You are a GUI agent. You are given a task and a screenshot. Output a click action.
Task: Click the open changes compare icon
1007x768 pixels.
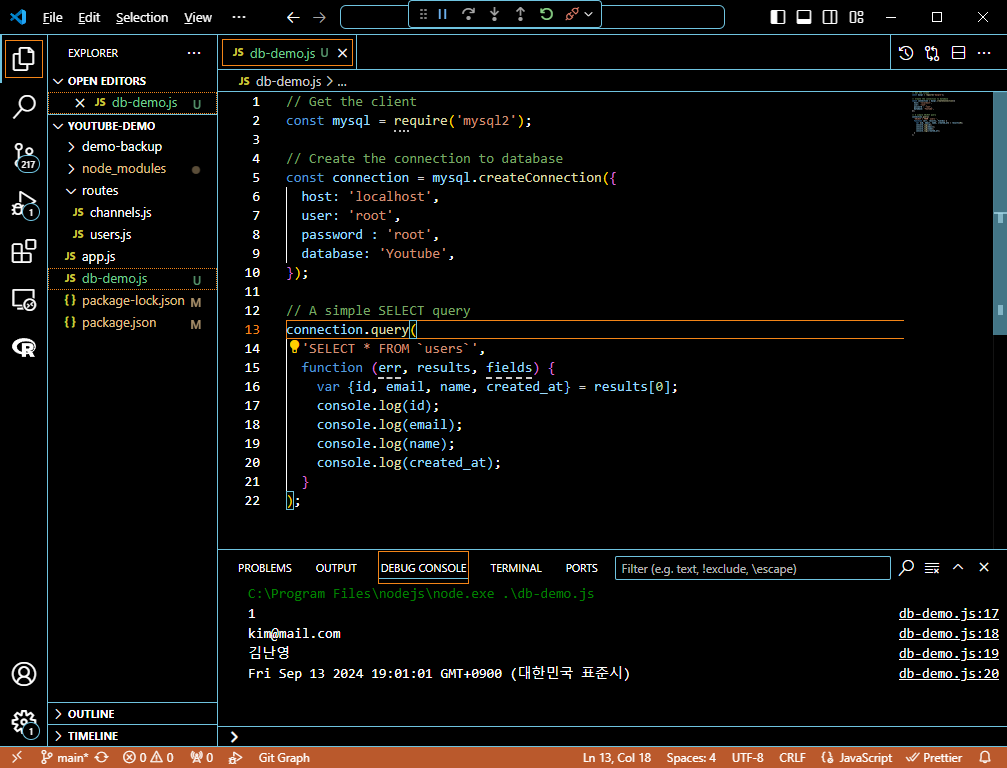tap(932, 53)
